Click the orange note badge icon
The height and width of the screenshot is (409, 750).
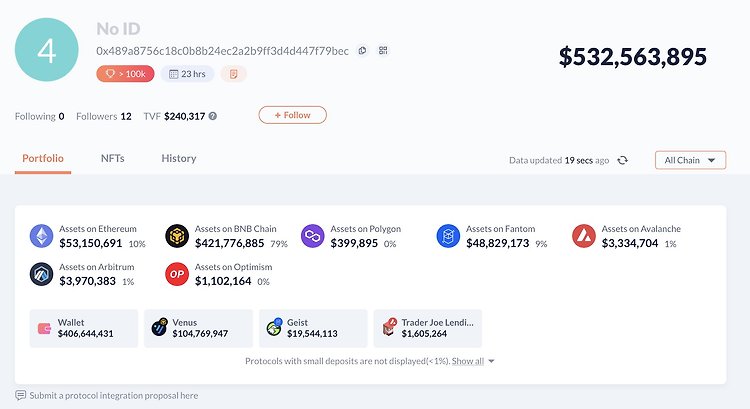(233, 74)
